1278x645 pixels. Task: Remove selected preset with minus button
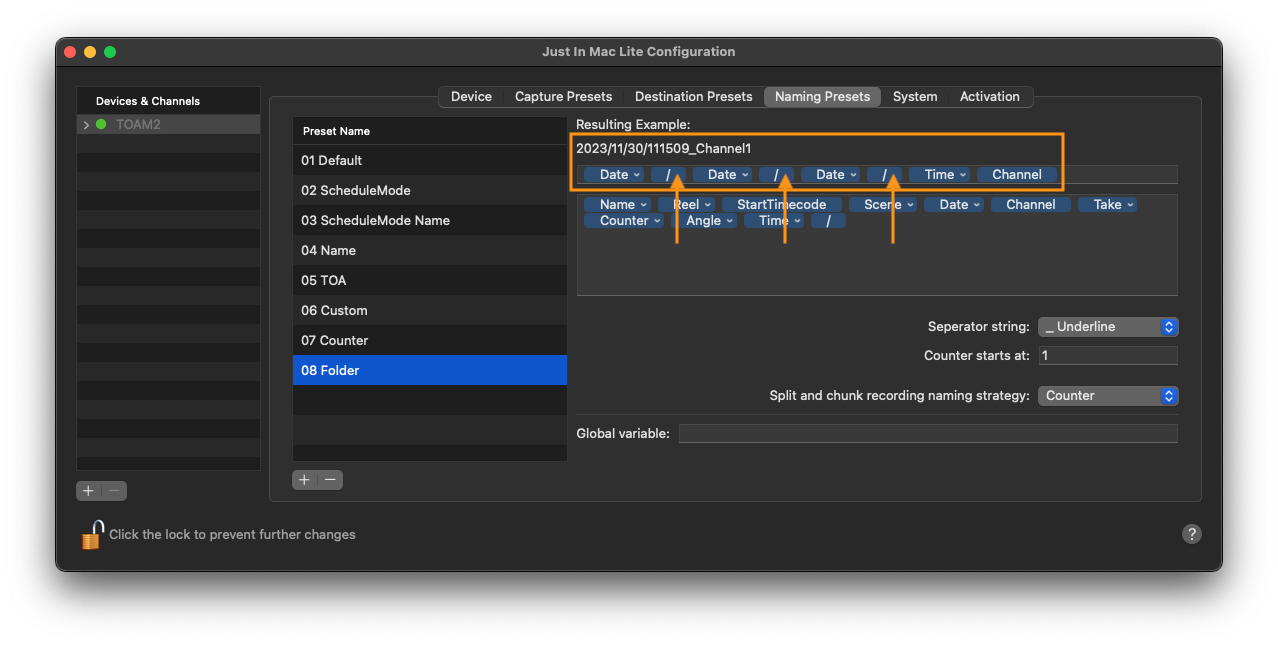330,480
